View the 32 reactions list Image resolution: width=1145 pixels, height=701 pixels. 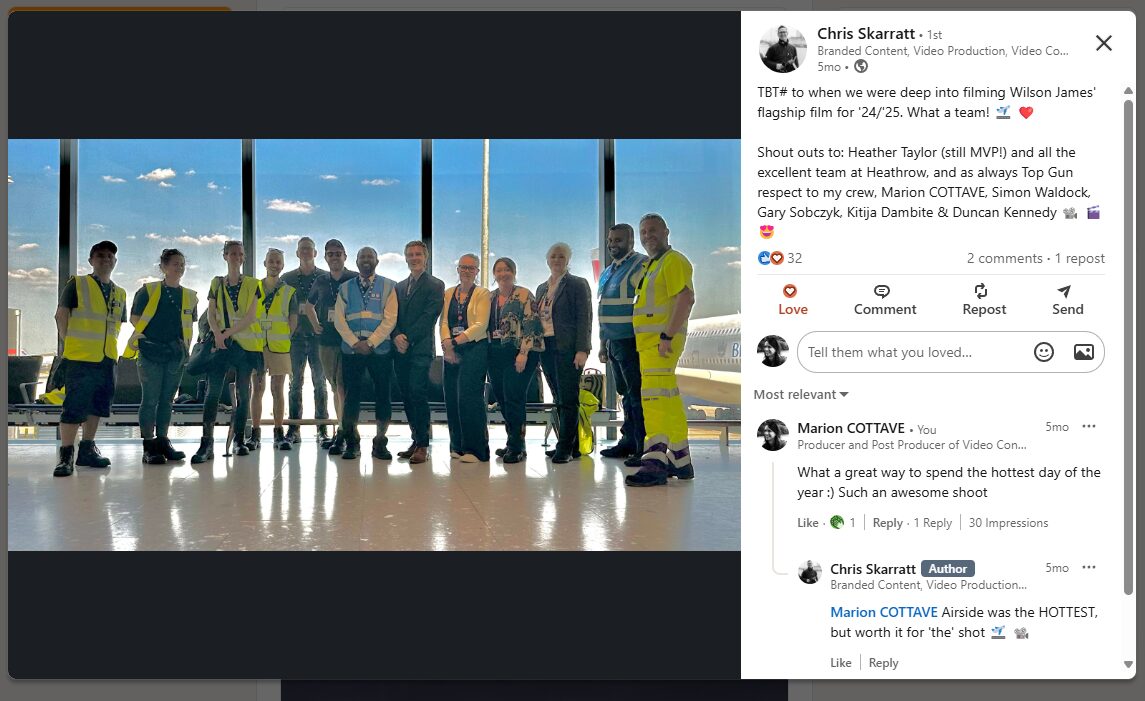click(x=780, y=258)
